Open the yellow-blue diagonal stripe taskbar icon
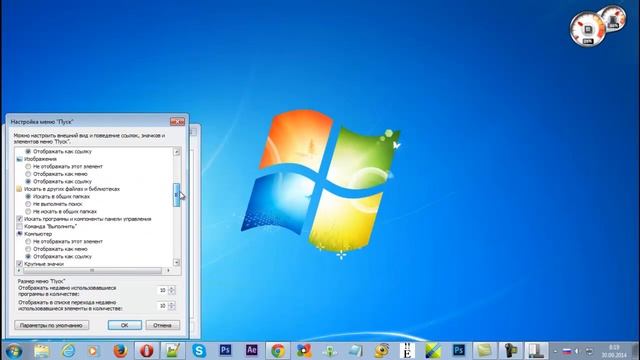Viewport: 640px width, 360px height. tap(433, 351)
